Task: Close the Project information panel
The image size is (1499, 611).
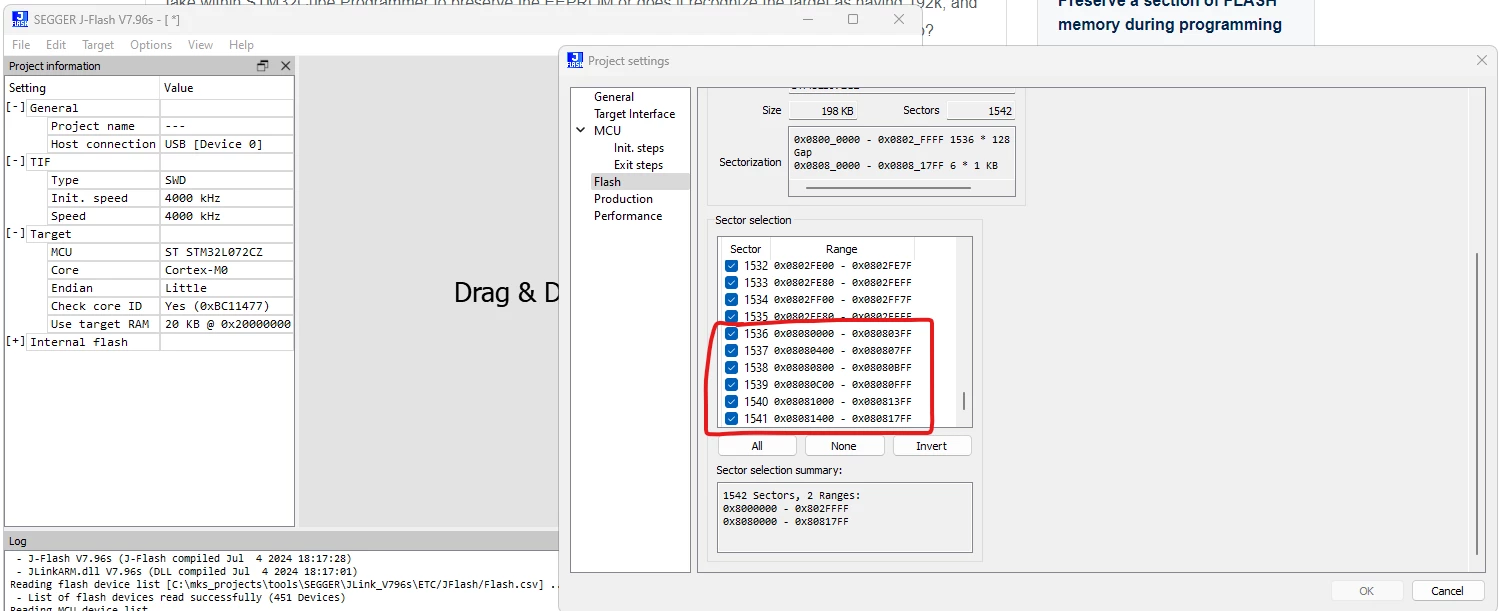Action: (x=285, y=66)
